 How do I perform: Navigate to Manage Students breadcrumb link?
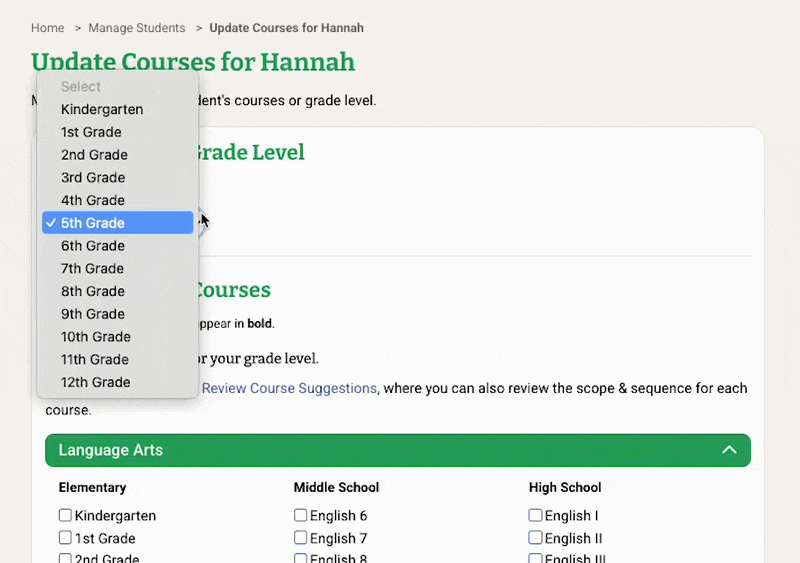[x=136, y=28]
